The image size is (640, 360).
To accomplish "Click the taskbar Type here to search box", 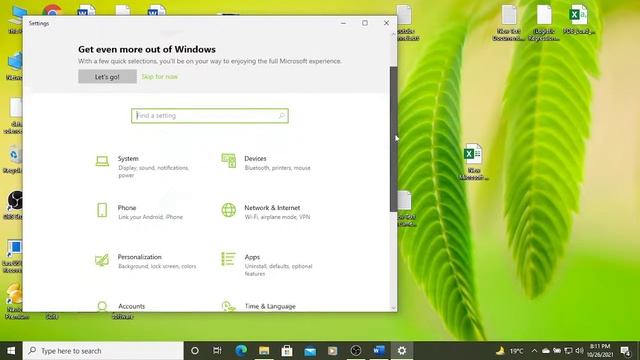I will tap(103, 351).
